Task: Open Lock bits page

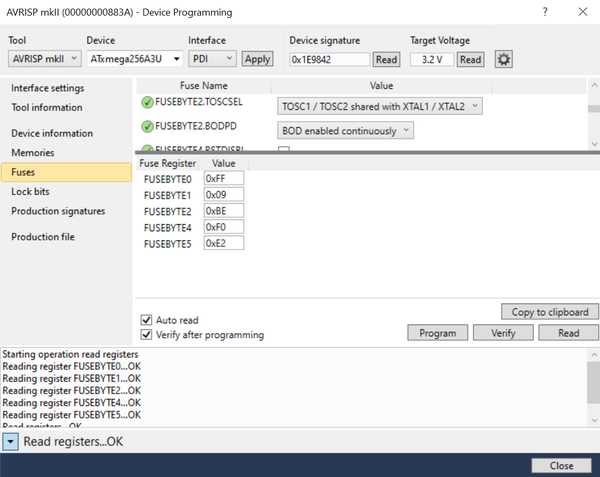Action: [x=30, y=192]
